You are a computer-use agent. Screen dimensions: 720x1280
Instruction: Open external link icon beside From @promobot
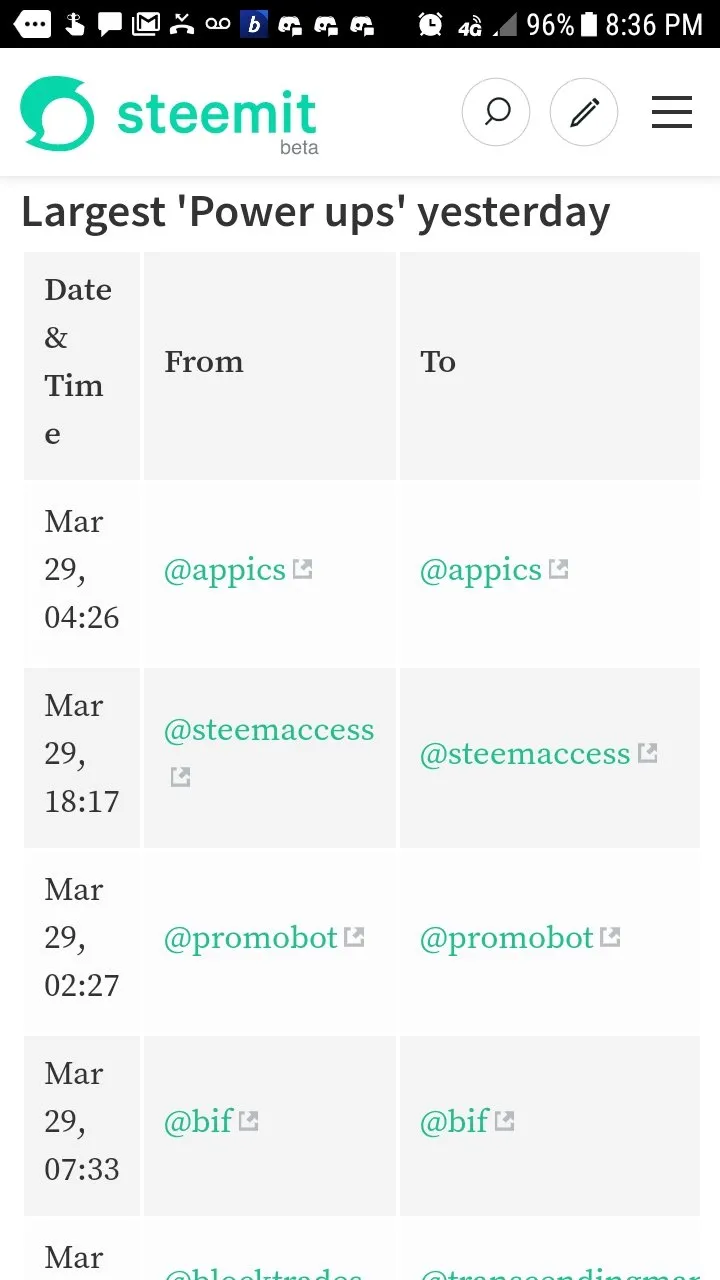coord(354,937)
